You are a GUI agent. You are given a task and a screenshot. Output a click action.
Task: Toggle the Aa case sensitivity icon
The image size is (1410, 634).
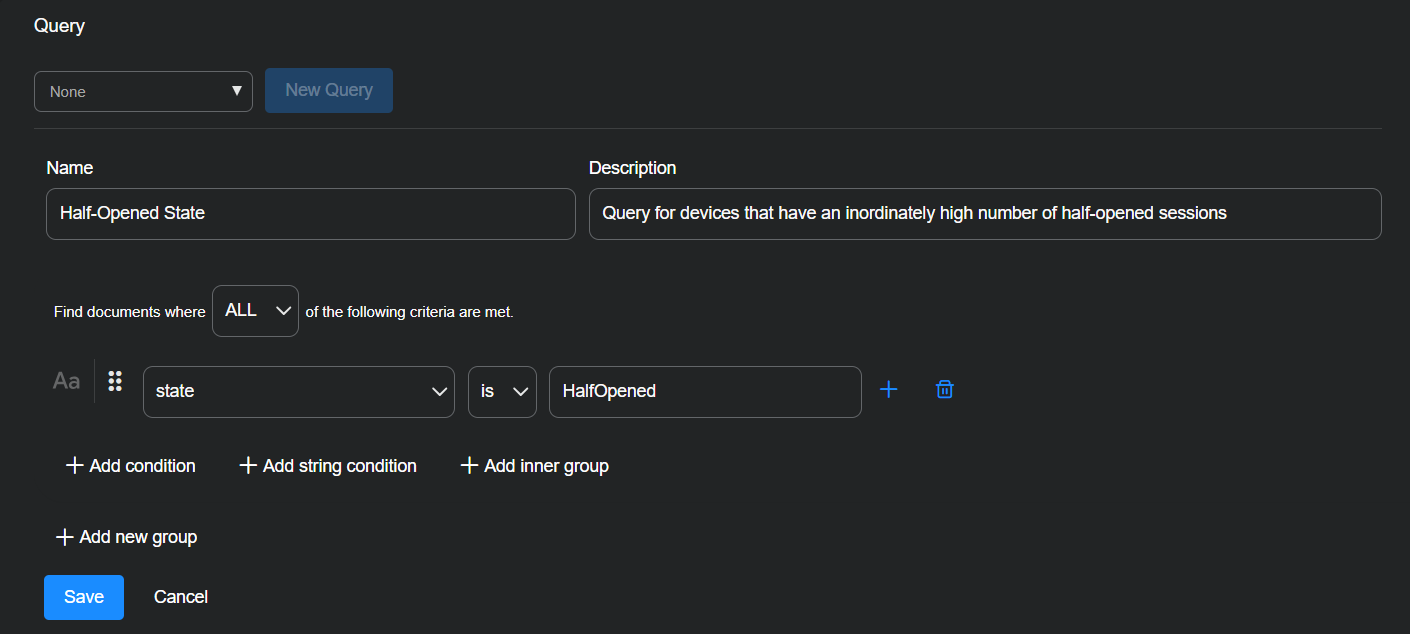tap(66, 381)
